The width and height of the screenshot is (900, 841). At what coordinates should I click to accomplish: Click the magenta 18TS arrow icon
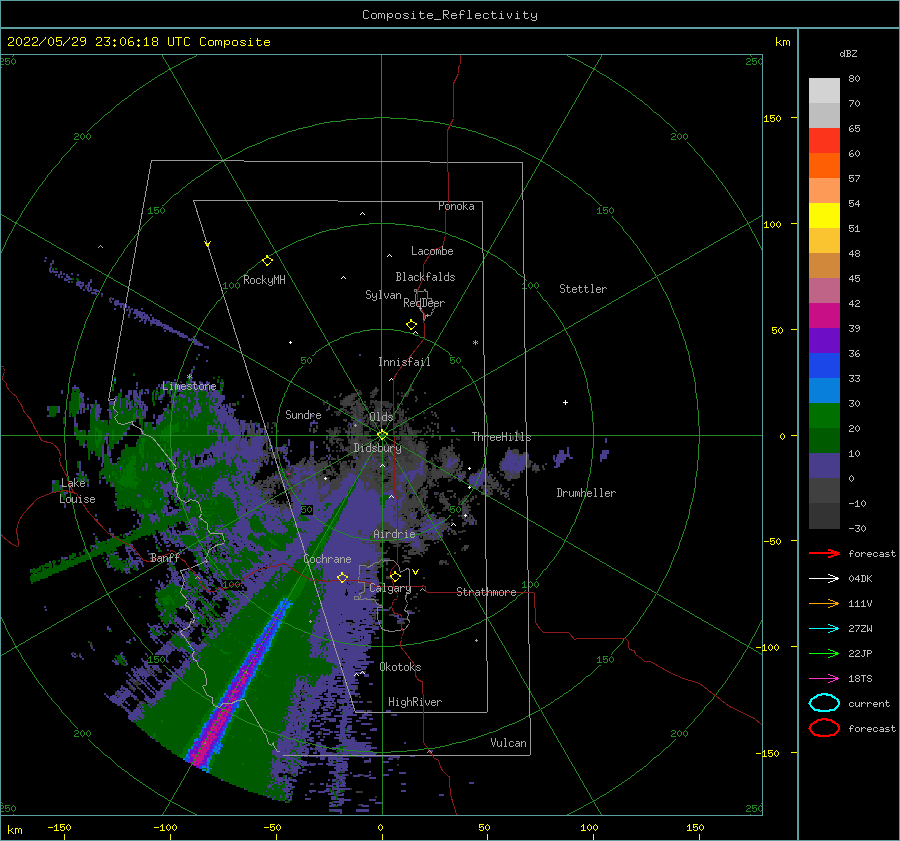[x=824, y=679]
